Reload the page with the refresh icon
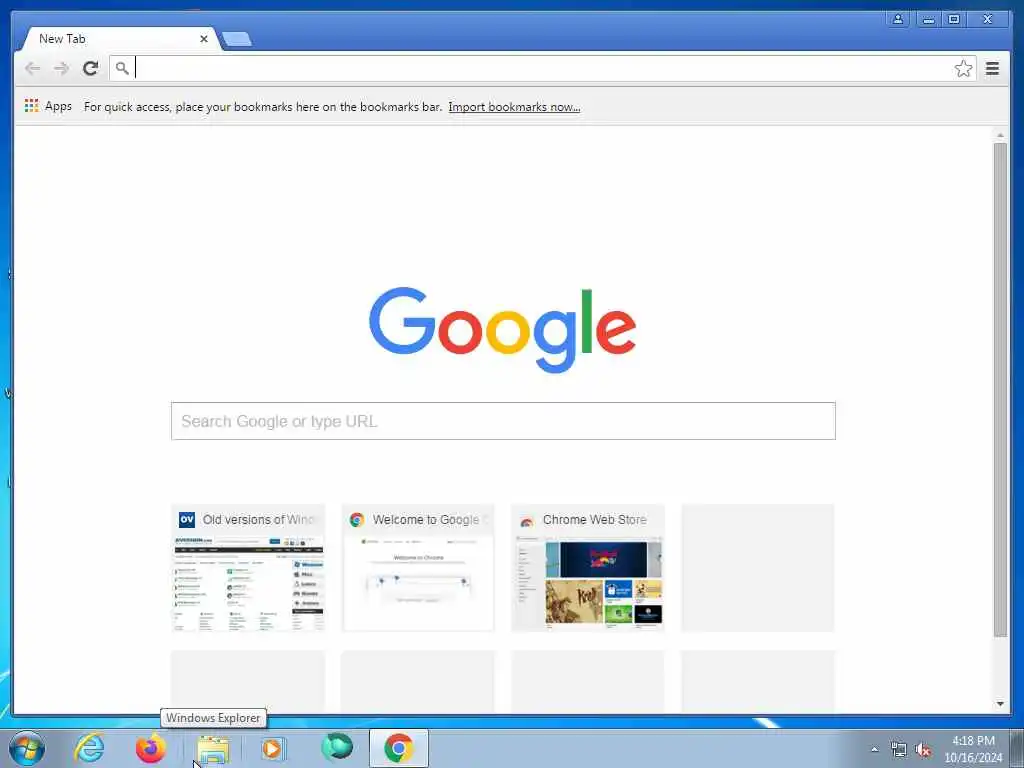The height and width of the screenshot is (768, 1024). pos(90,69)
